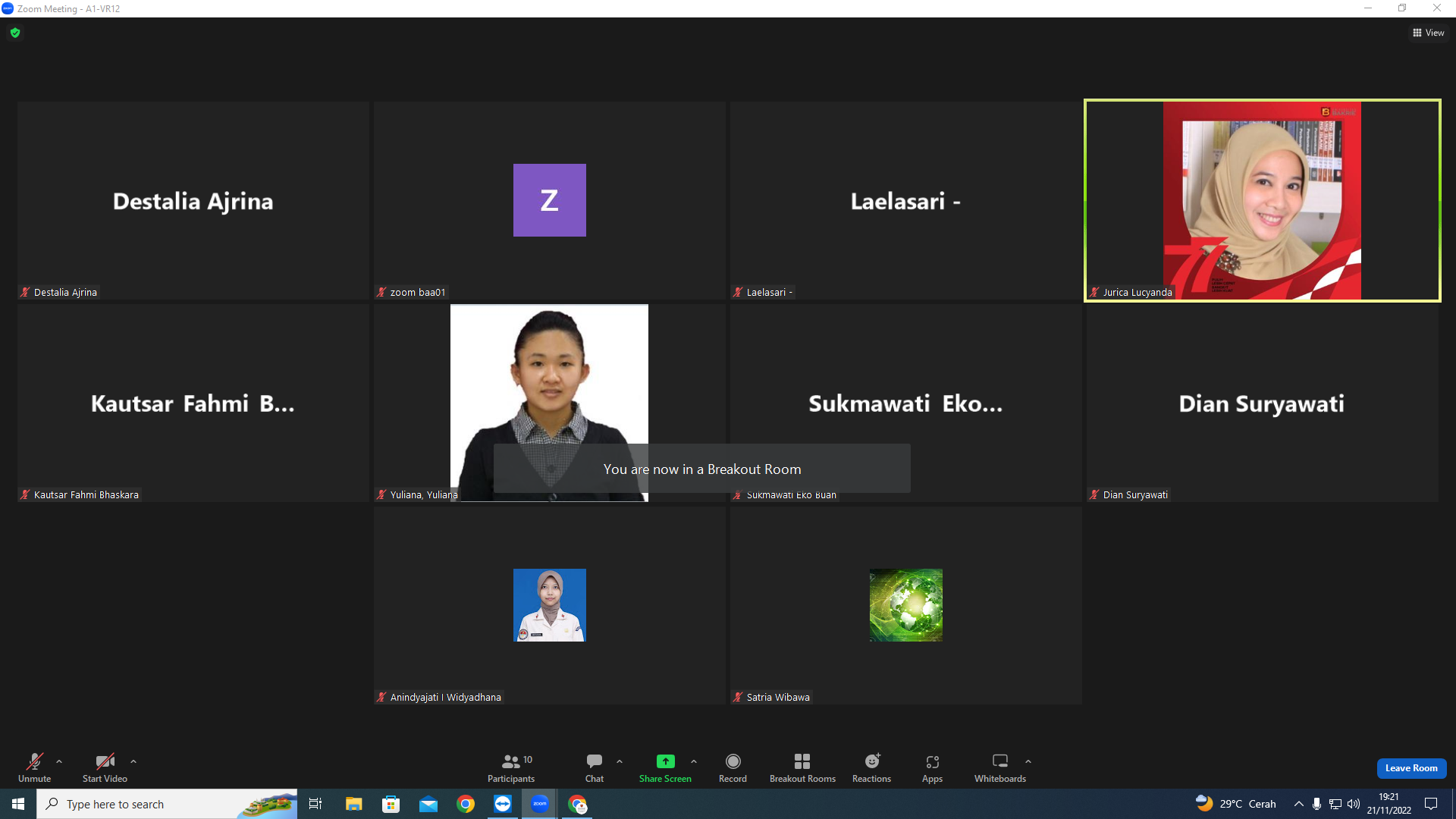Click Anindyajati I Widyadhana's profile picture
Image resolution: width=1456 pixels, height=819 pixels.
click(549, 605)
